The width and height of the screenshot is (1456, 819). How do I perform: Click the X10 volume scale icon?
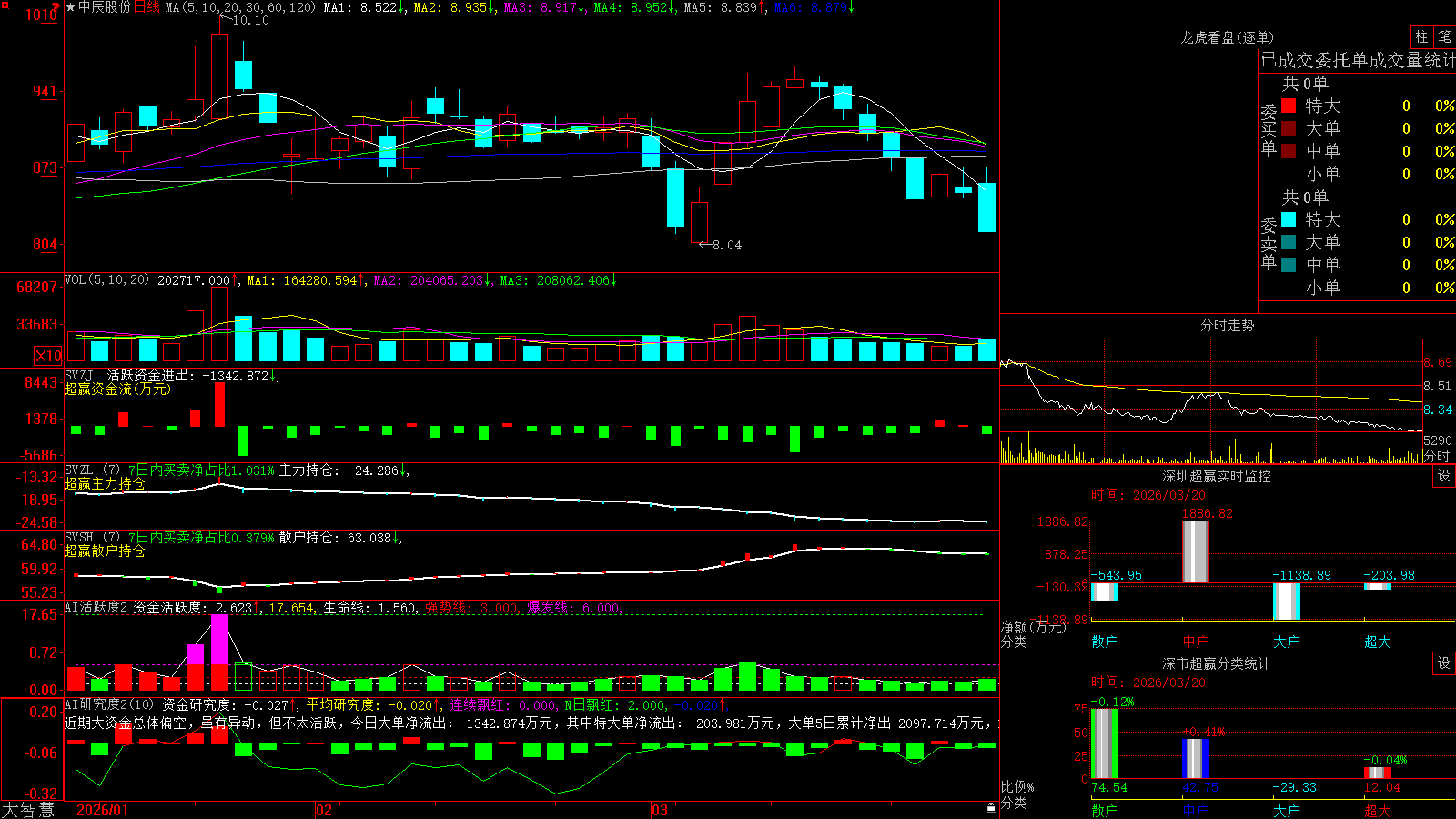coord(47,356)
